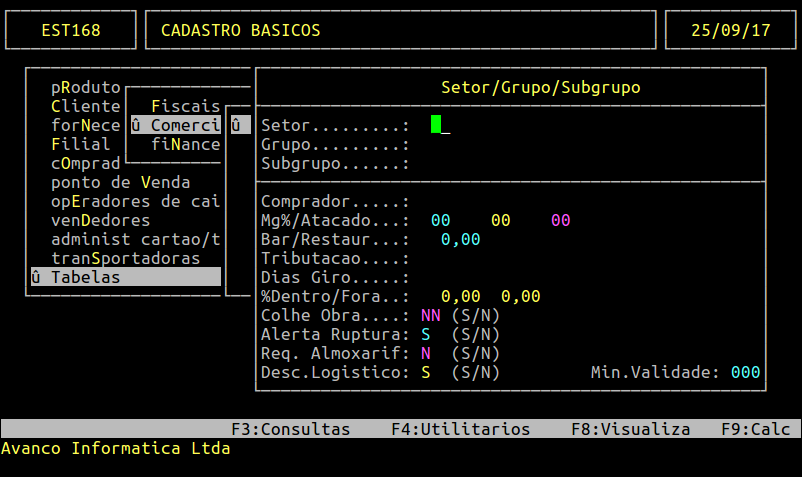Click the highlighted Tabelas menu item
802x477 pixels.
coord(126,277)
